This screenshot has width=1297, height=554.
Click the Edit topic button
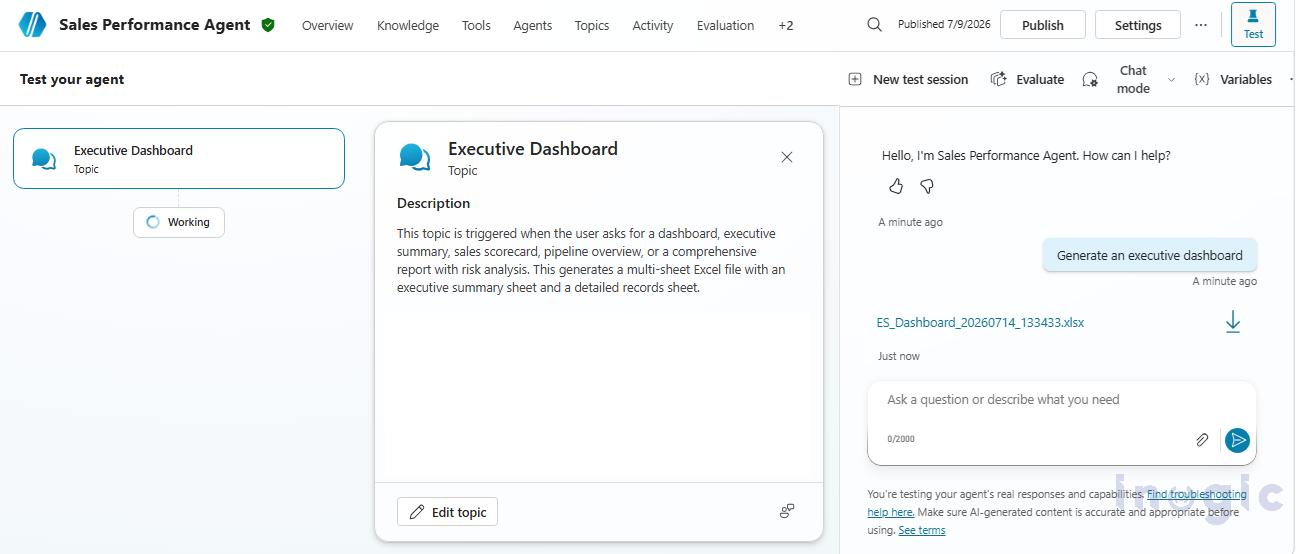point(447,512)
